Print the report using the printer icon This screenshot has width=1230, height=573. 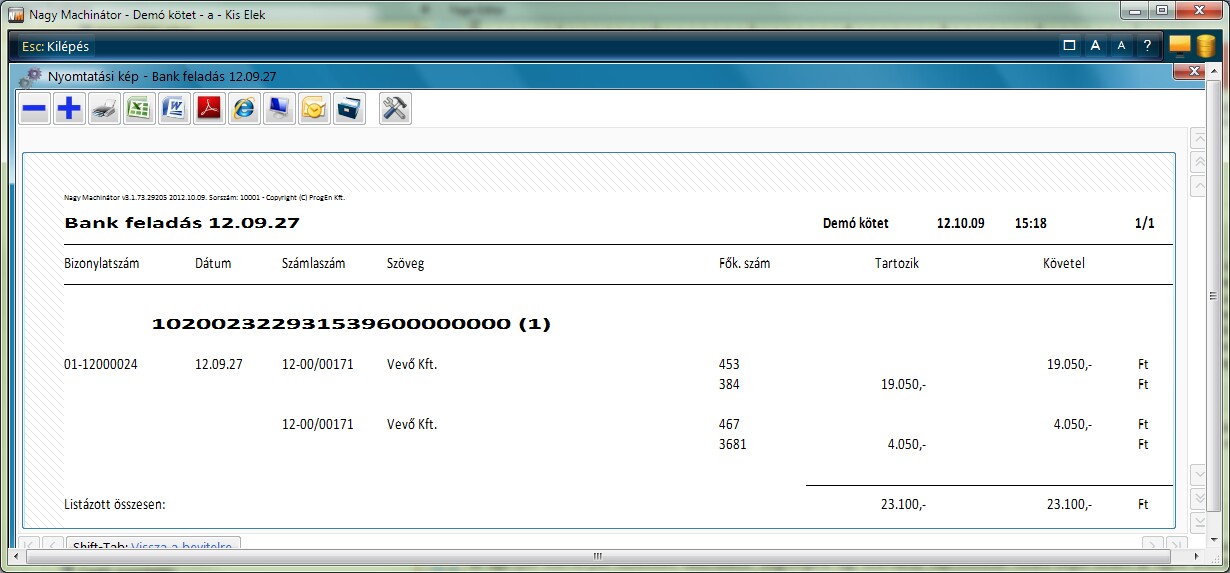pyautogui.click(x=104, y=109)
